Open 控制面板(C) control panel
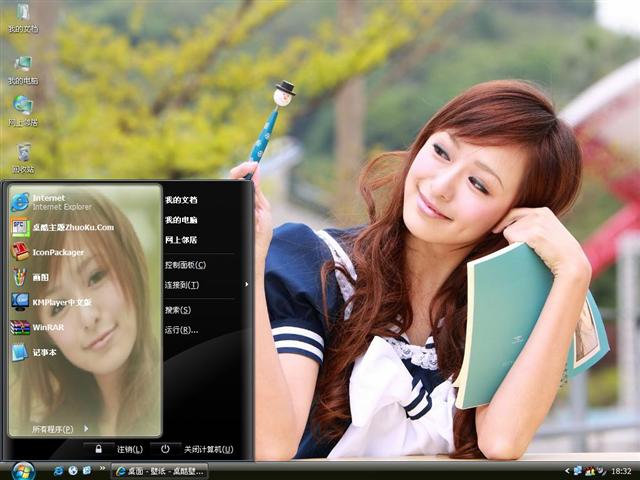 (186, 265)
